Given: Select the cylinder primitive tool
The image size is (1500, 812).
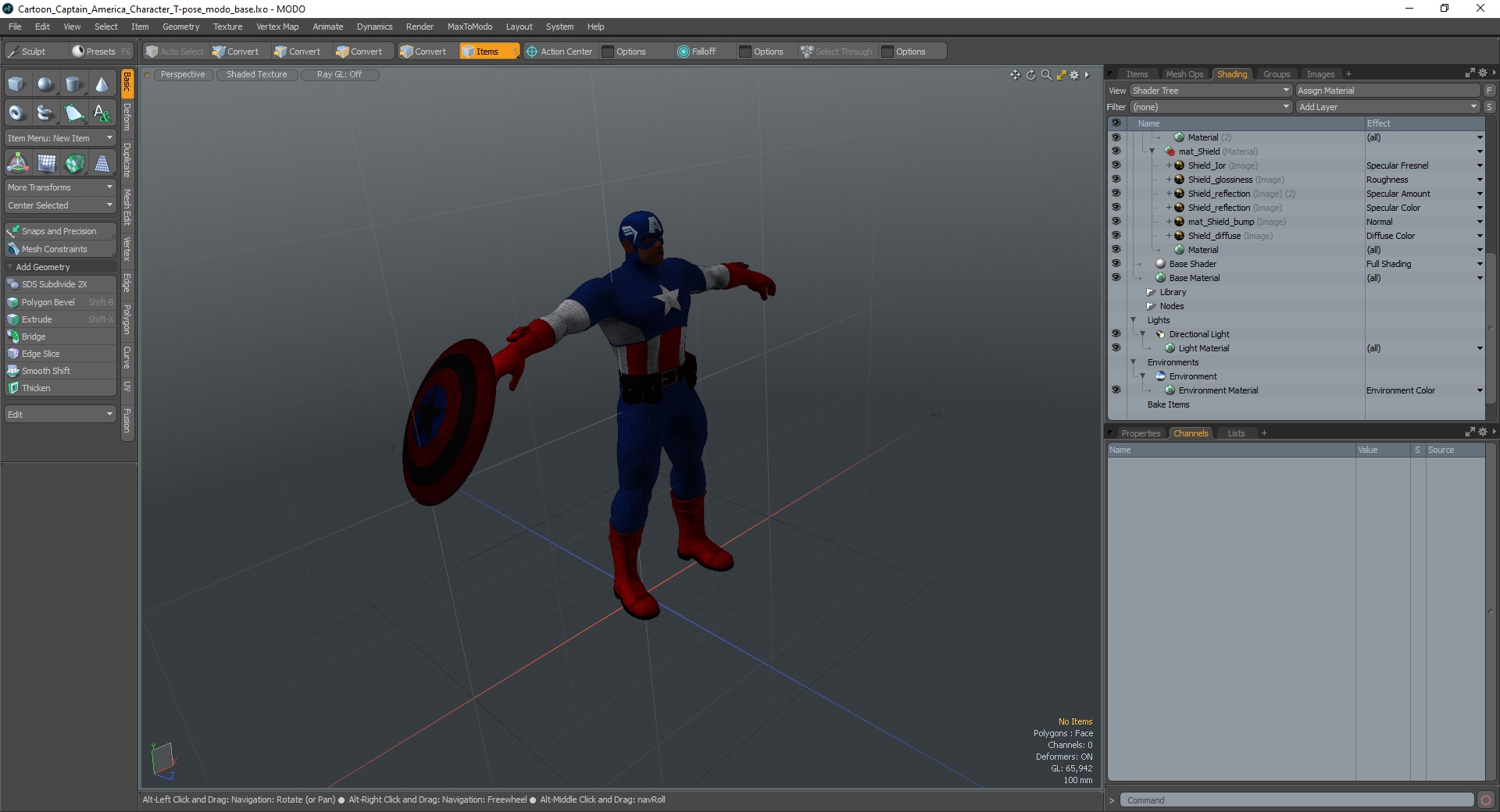Looking at the screenshot, I should click(x=73, y=84).
